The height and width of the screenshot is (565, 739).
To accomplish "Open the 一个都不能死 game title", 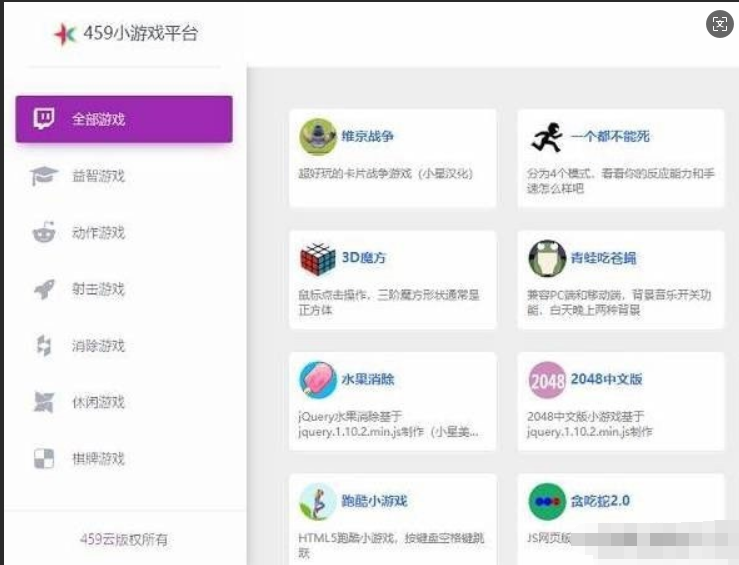I will click(610, 137).
